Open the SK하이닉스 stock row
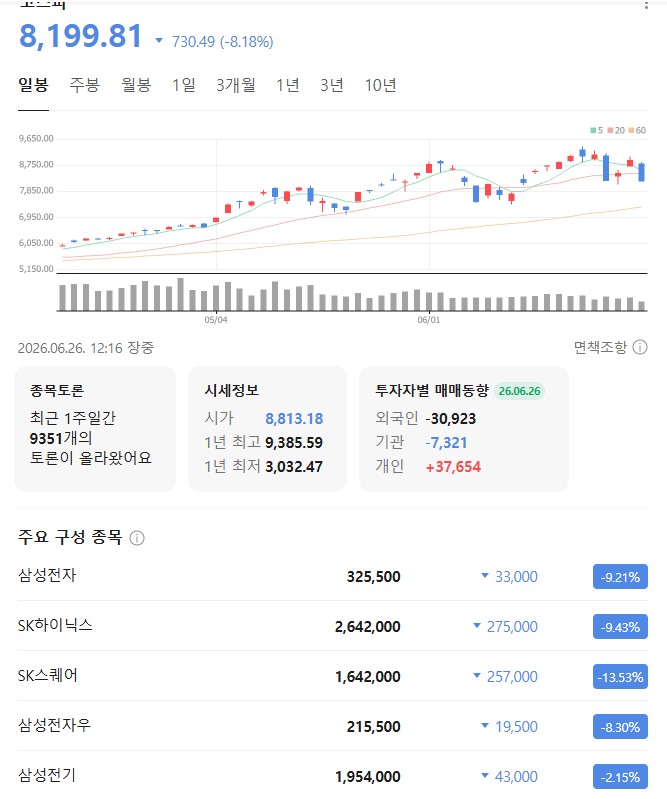This screenshot has height=799, width=667. coord(333,626)
